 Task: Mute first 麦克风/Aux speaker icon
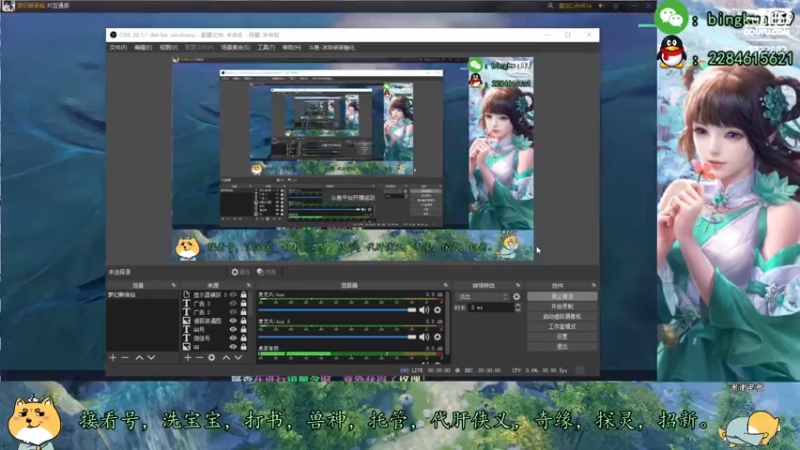[424, 310]
